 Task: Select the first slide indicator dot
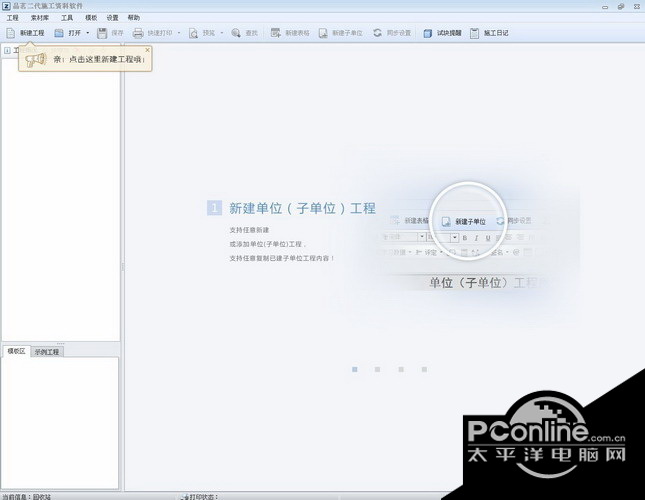[355, 369]
